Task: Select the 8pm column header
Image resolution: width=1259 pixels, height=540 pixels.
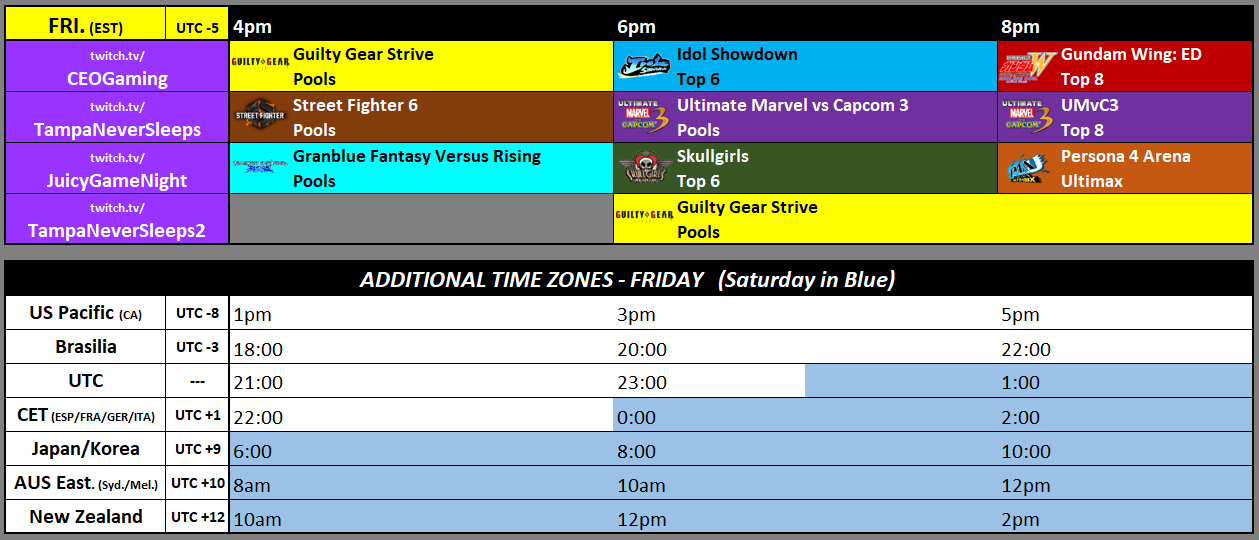Action: 1020,27
